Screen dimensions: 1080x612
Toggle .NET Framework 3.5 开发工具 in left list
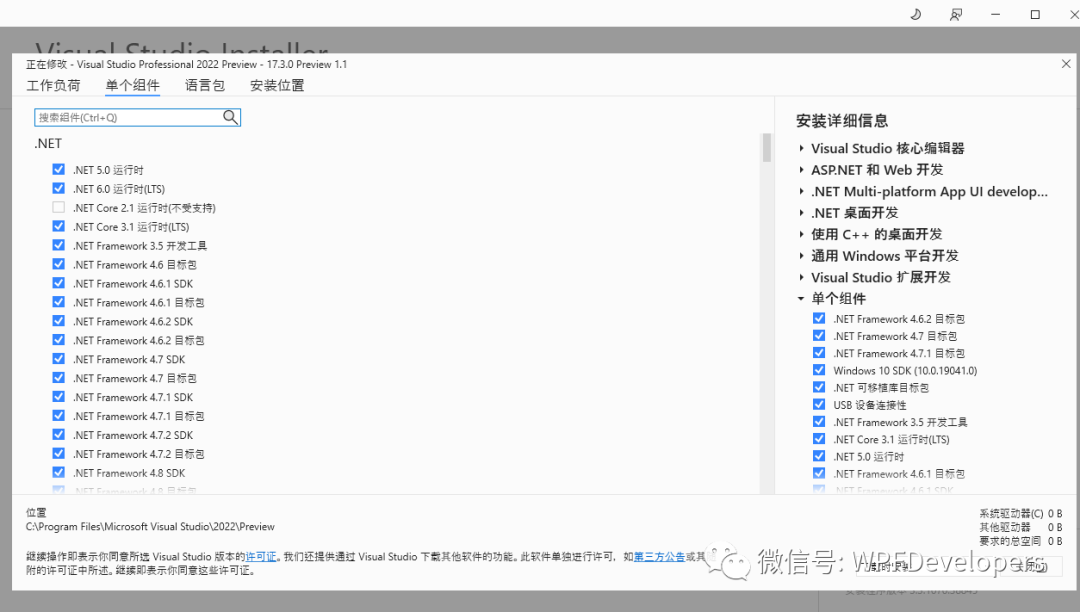click(59, 245)
